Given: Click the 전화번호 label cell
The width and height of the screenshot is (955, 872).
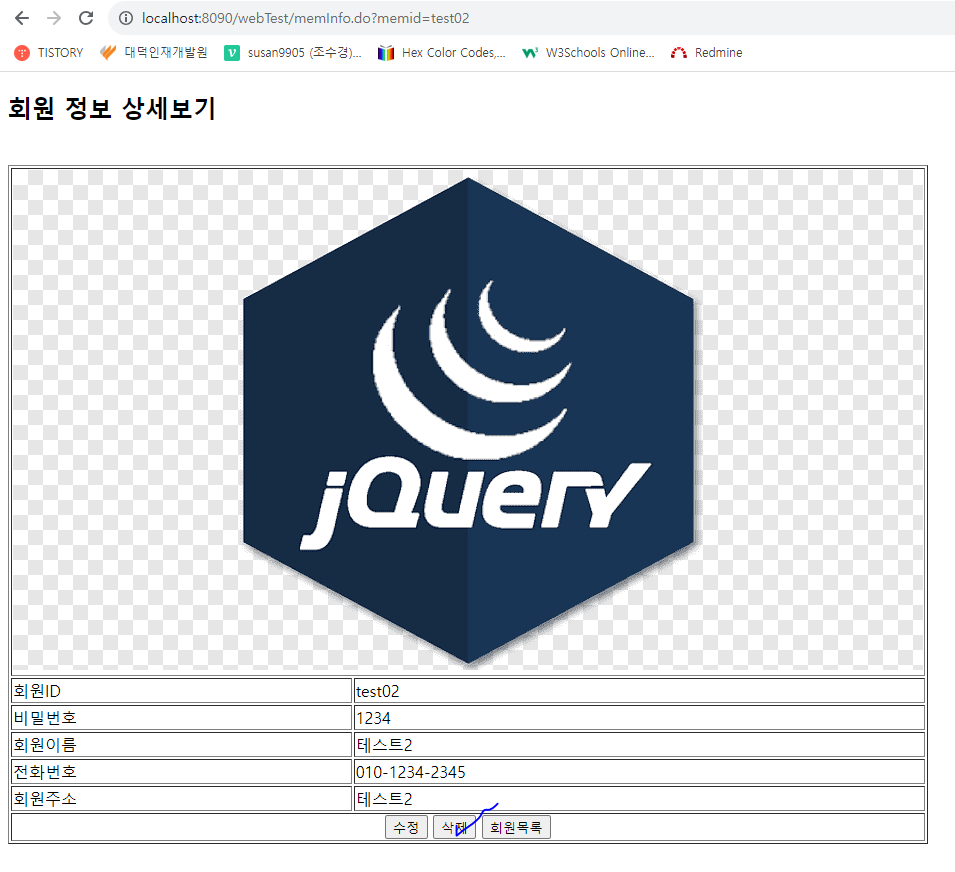Looking at the screenshot, I should pos(181,772).
